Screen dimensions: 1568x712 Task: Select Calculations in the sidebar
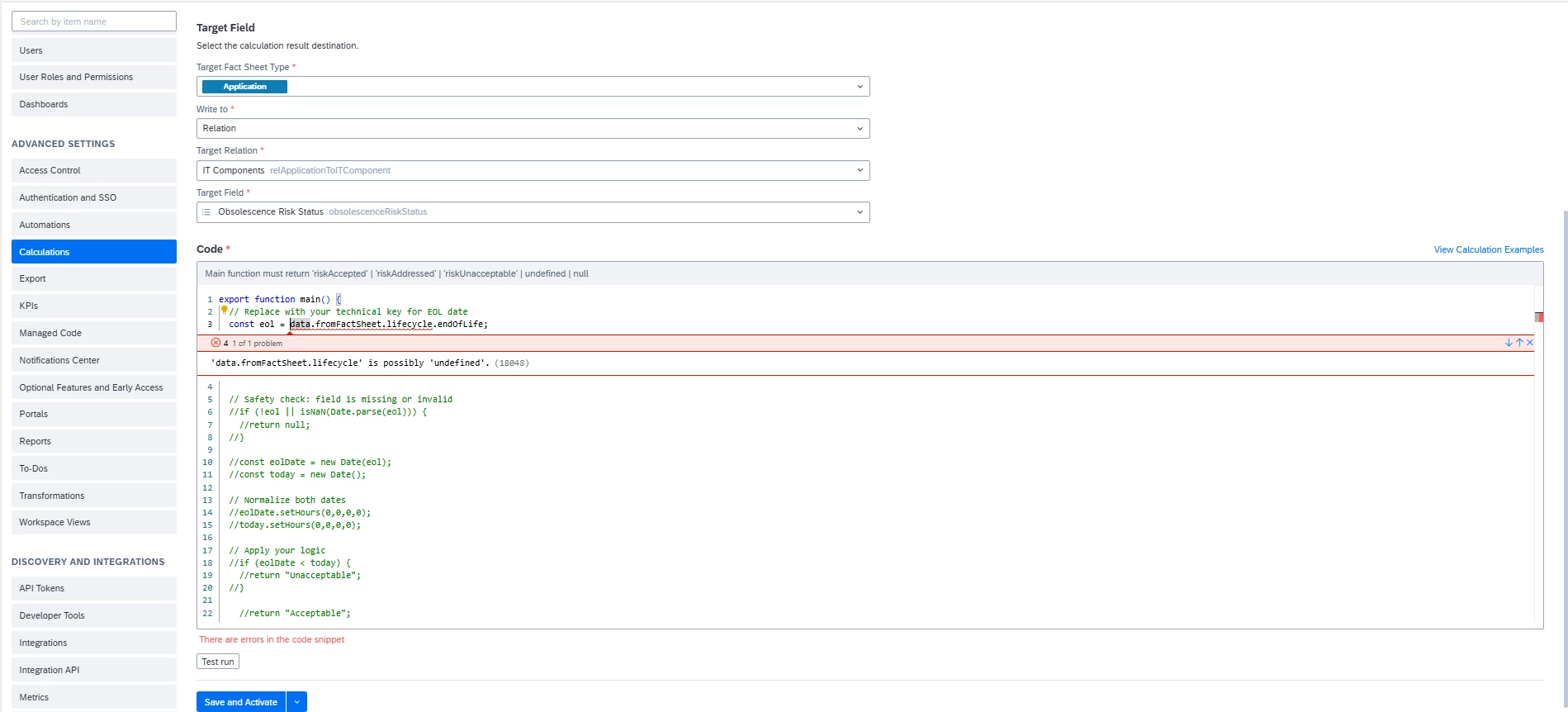[94, 252]
